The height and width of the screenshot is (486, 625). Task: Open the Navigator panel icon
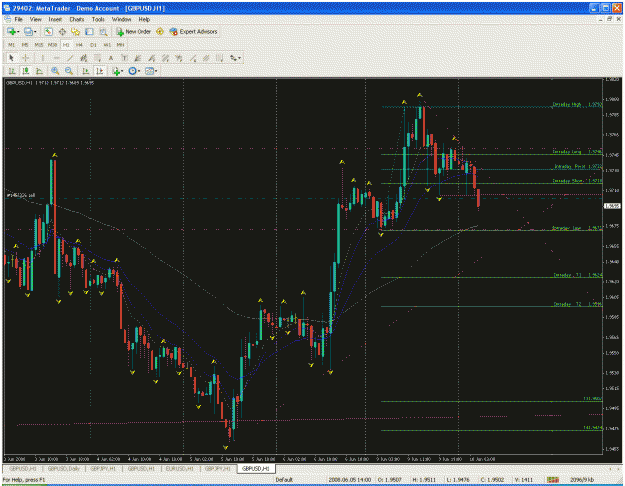[75, 31]
